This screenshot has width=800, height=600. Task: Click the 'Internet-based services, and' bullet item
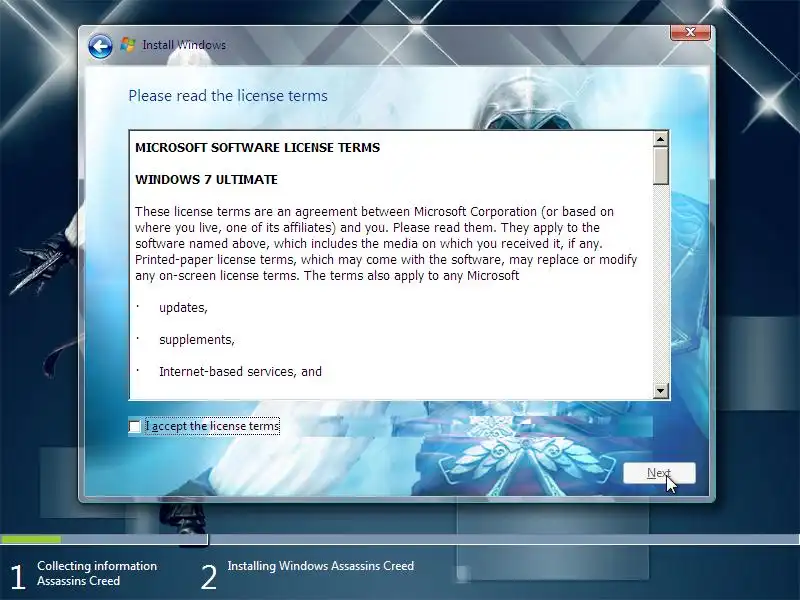240,371
